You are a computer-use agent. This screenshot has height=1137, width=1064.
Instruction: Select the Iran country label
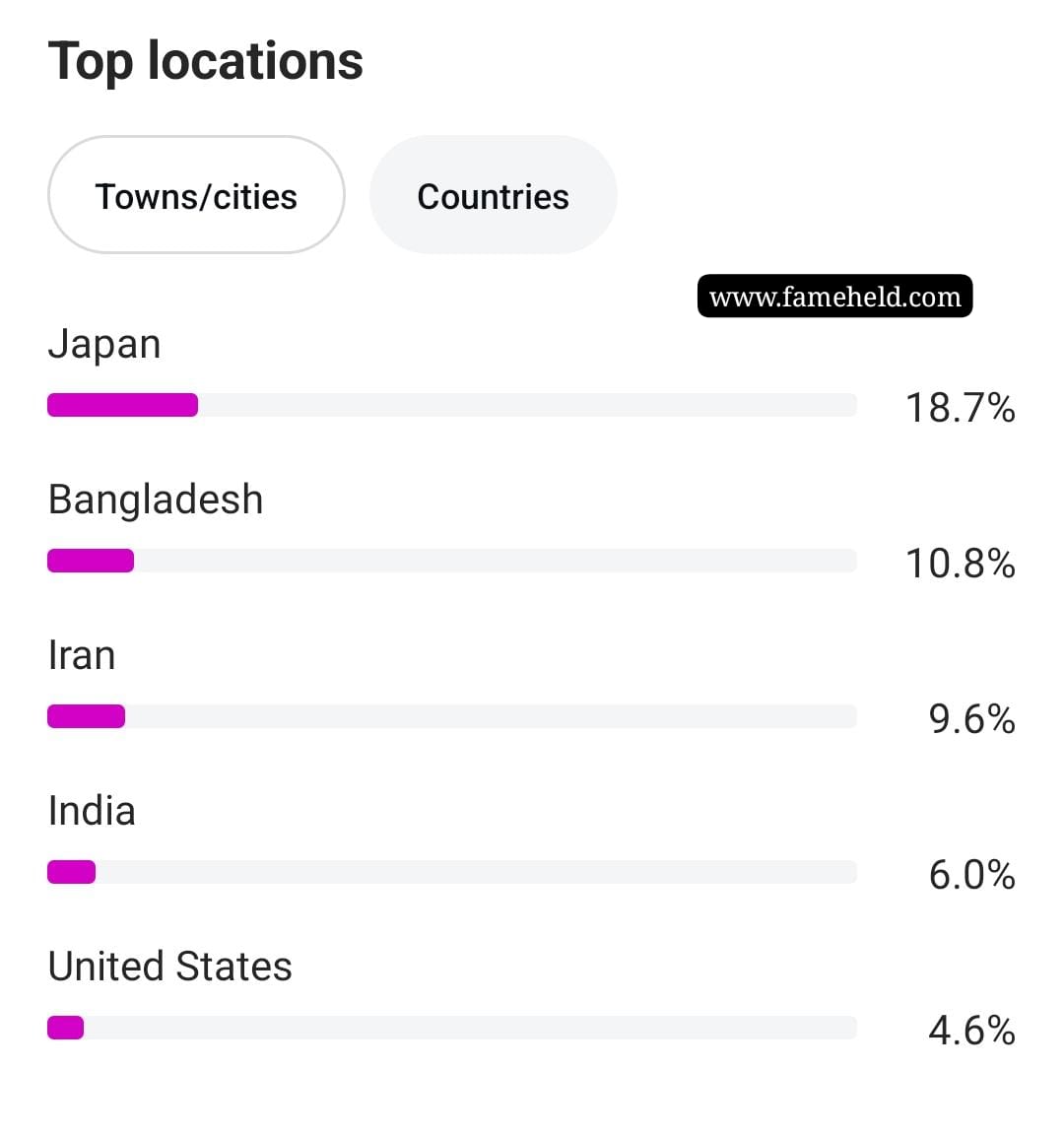pos(82,655)
